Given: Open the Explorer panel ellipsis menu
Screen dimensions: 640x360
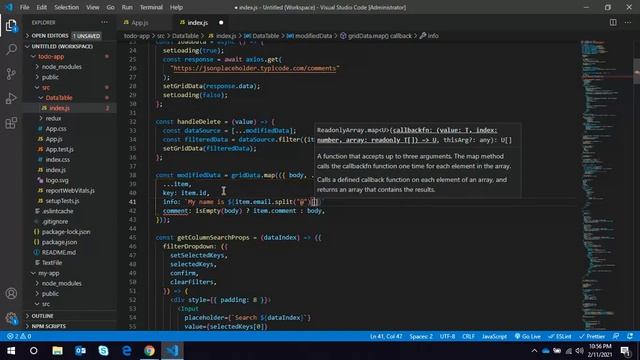Looking at the screenshot, I should click(104, 22).
